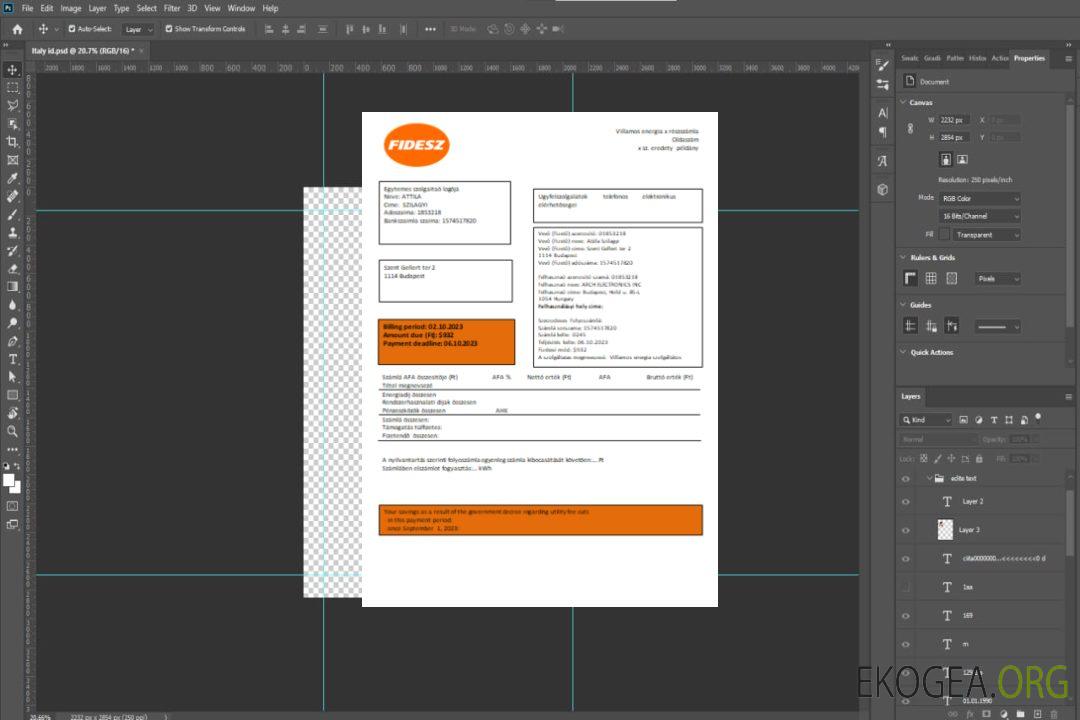Select the Zoom magnifier tool

click(12, 431)
